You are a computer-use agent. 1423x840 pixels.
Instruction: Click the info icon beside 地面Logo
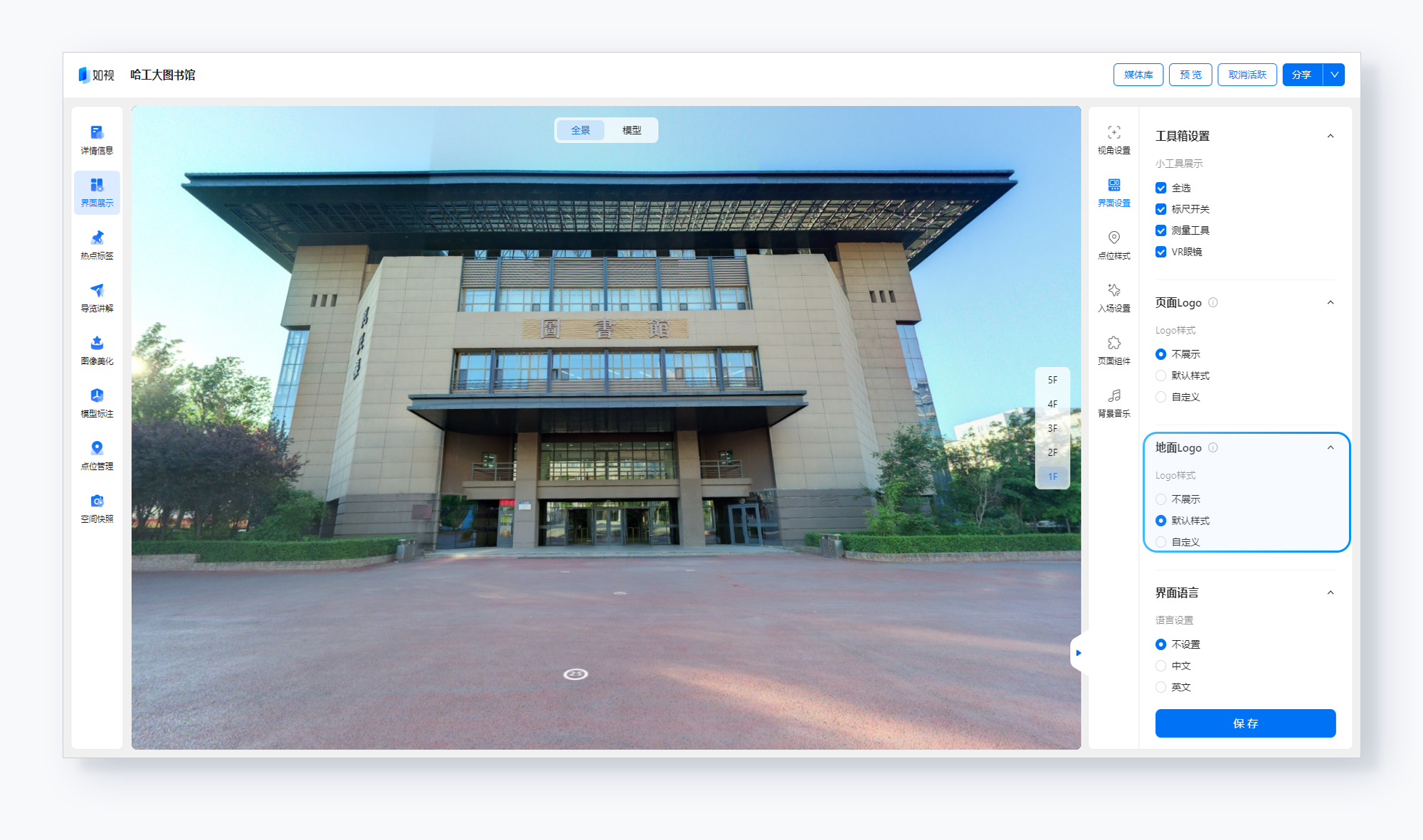point(1213,447)
